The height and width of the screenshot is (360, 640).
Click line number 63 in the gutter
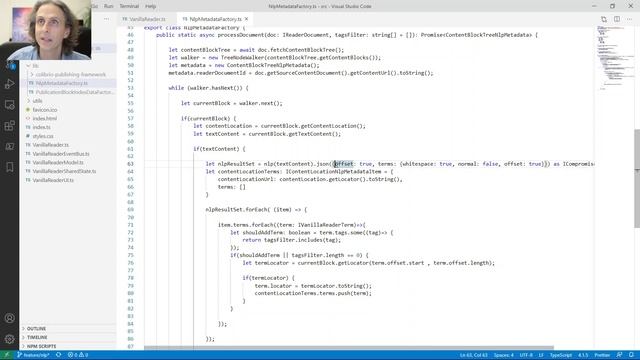tap(130, 164)
